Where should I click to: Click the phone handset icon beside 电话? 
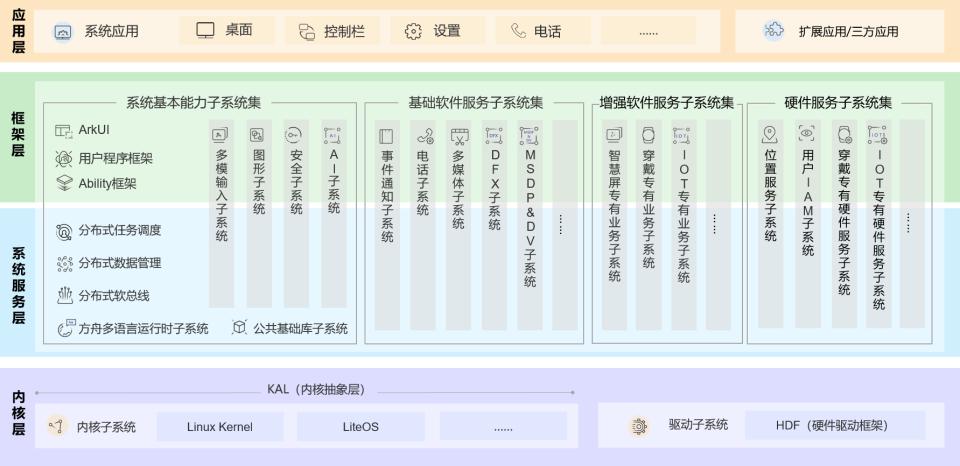[x=518, y=31]
